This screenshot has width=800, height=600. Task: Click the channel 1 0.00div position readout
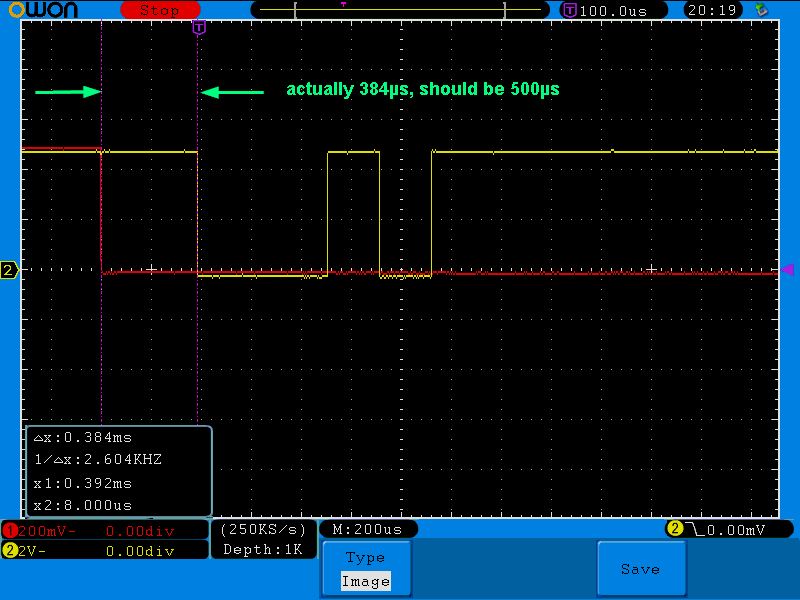(140, 531)
